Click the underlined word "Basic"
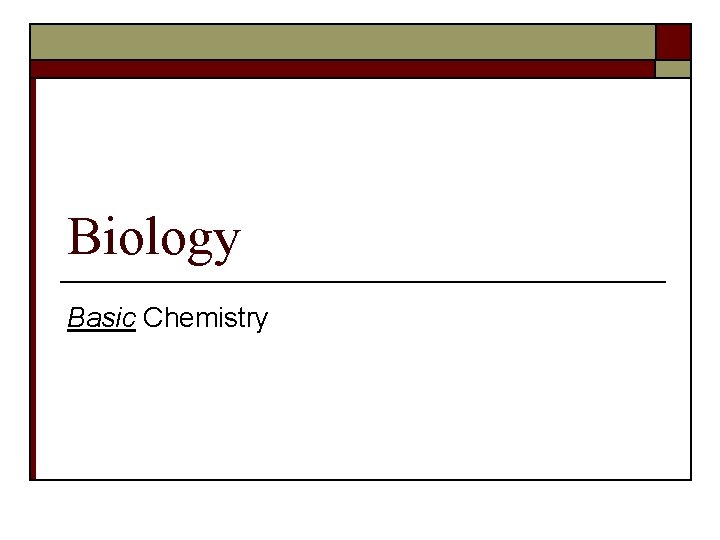This screenshot has height=540, width=720. pos(101,318)
